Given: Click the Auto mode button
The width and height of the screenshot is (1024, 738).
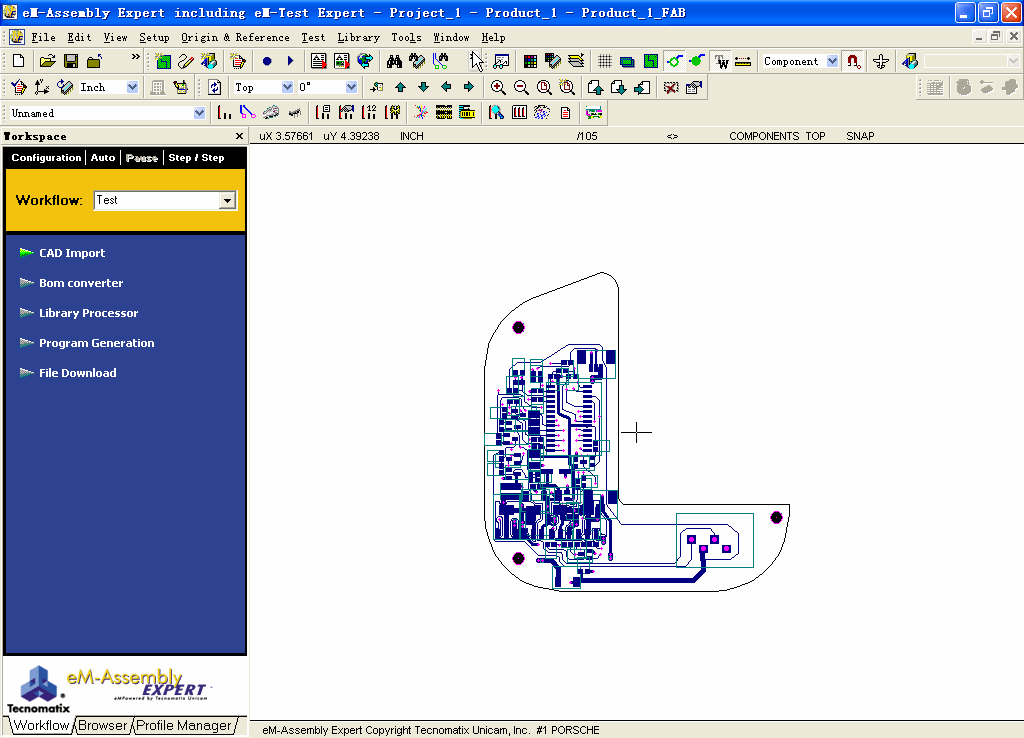Looking at the screenshot, I should [103, 157].
